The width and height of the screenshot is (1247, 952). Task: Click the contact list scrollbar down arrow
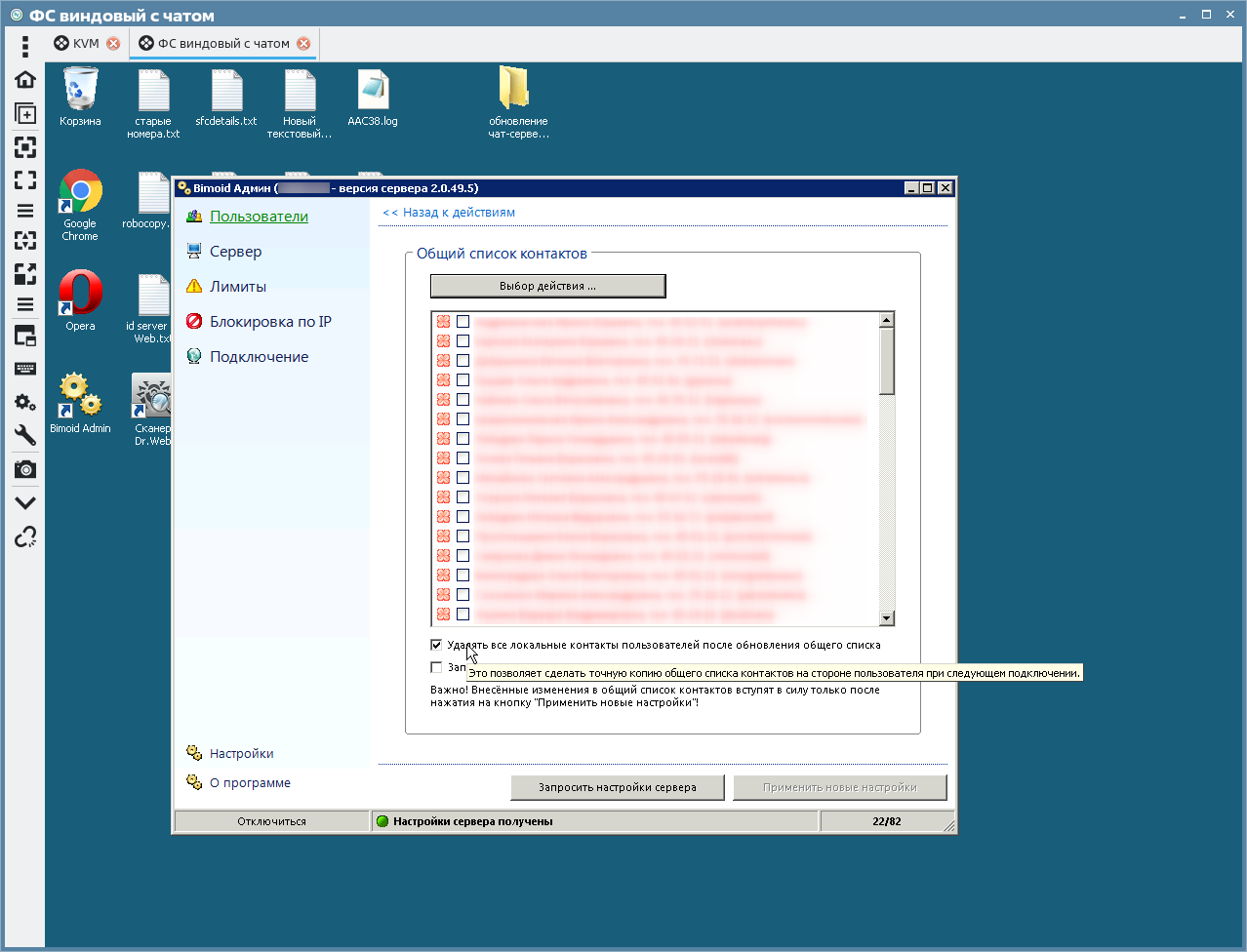(886, 617)
